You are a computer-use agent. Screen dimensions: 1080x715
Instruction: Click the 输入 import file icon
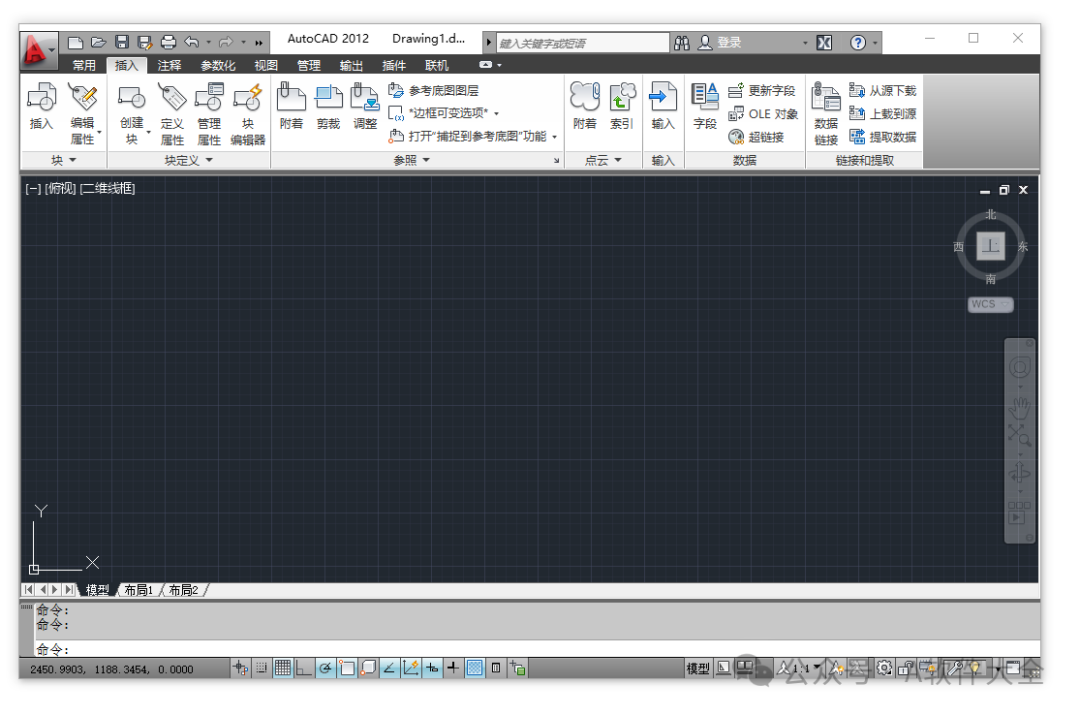663,106
